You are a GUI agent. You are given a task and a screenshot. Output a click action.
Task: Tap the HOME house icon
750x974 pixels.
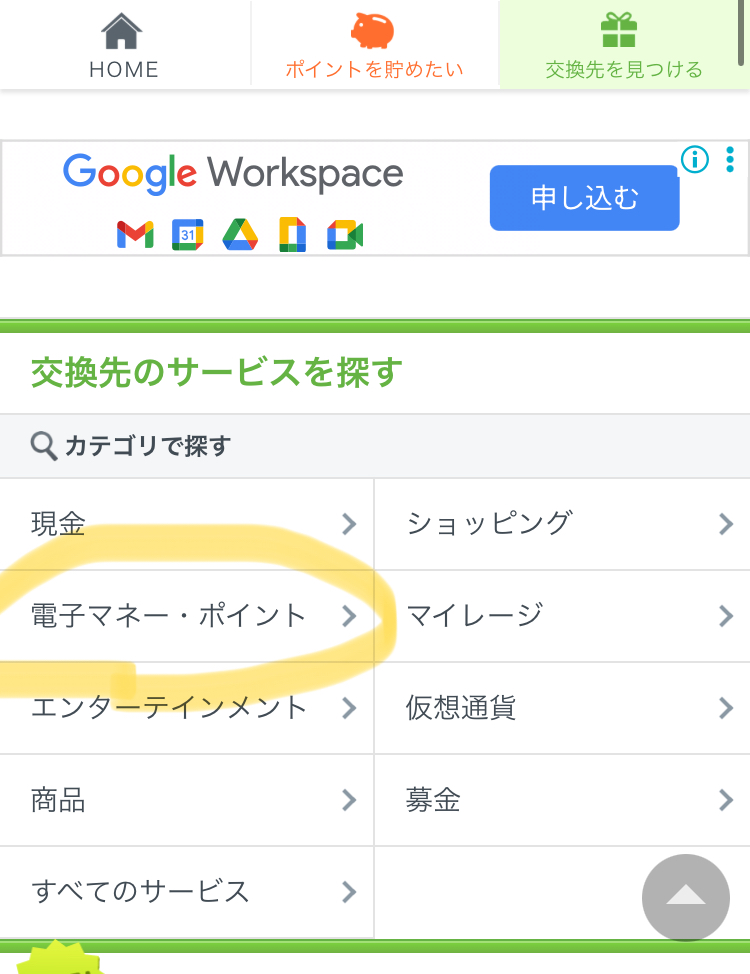tap(123, 30)
